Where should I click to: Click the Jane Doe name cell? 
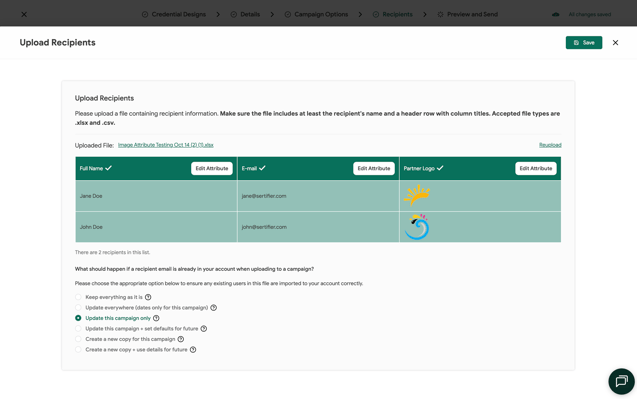tap(156, 195)
